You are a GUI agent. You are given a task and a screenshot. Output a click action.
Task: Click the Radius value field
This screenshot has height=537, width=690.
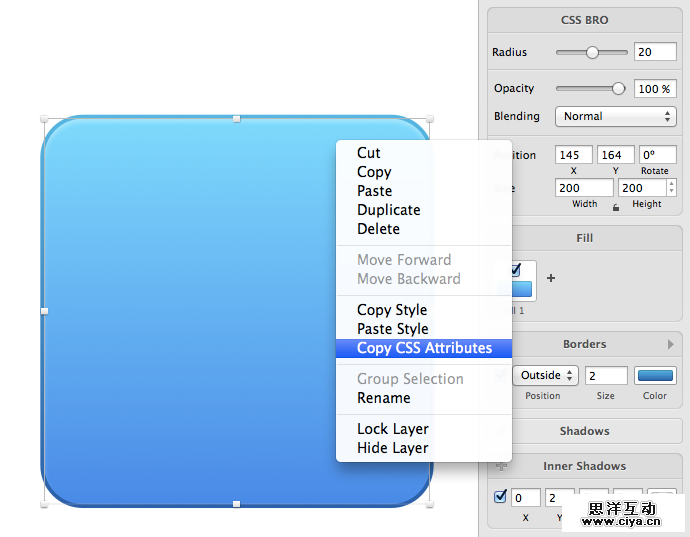coord(655,52)
